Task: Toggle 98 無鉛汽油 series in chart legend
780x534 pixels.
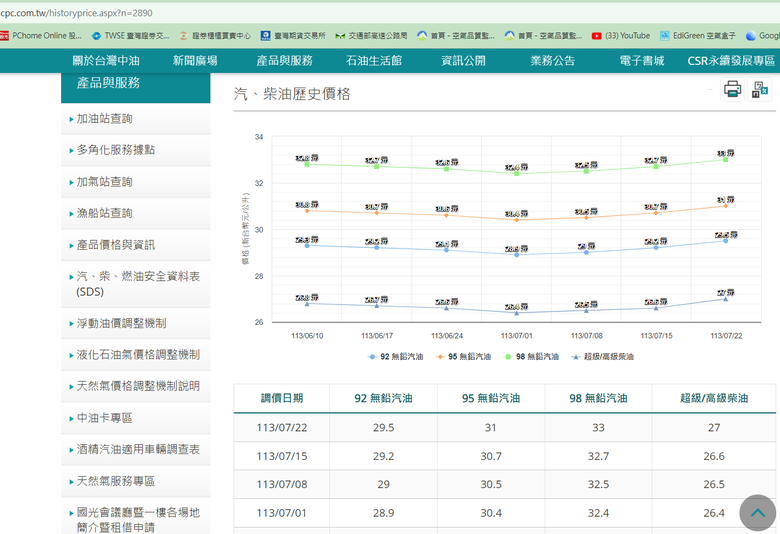Action: pos(531,357)
